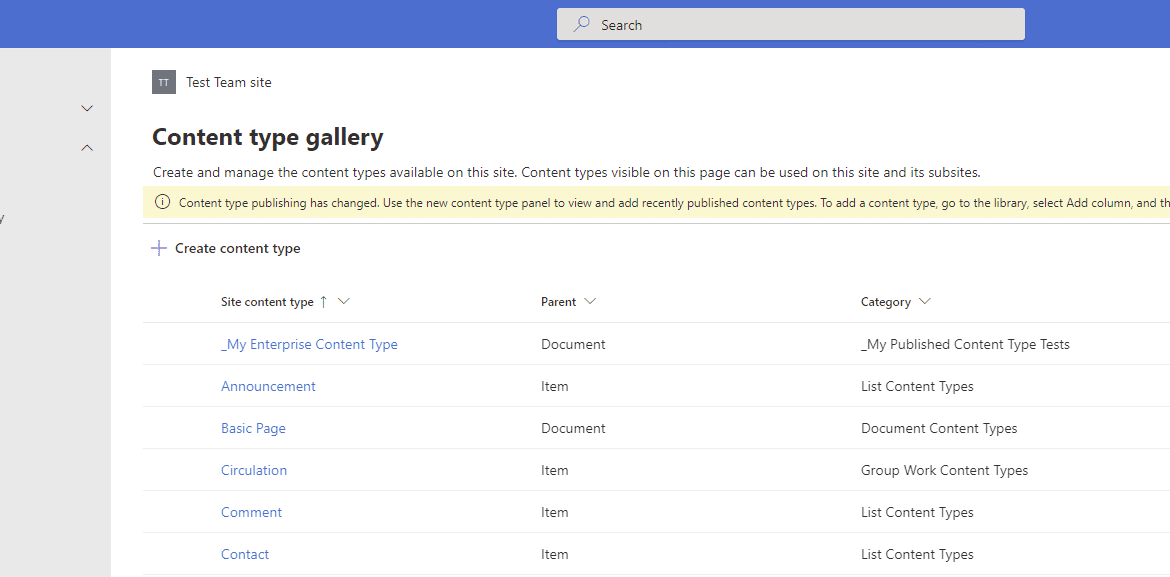Click Document parent in the Basic Page row
1170x577 pixels.
click(573, 428)
